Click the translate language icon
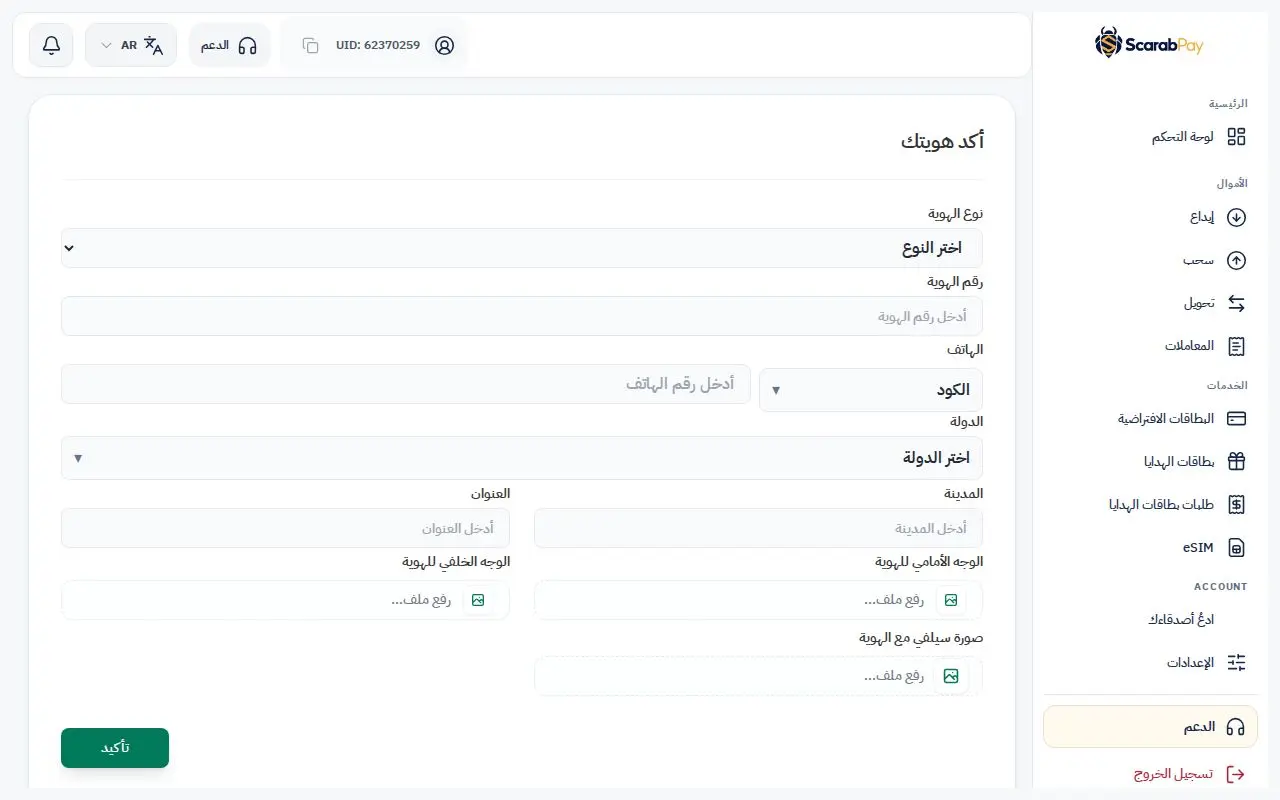The image size is (1280, 800). click(153, 45)
